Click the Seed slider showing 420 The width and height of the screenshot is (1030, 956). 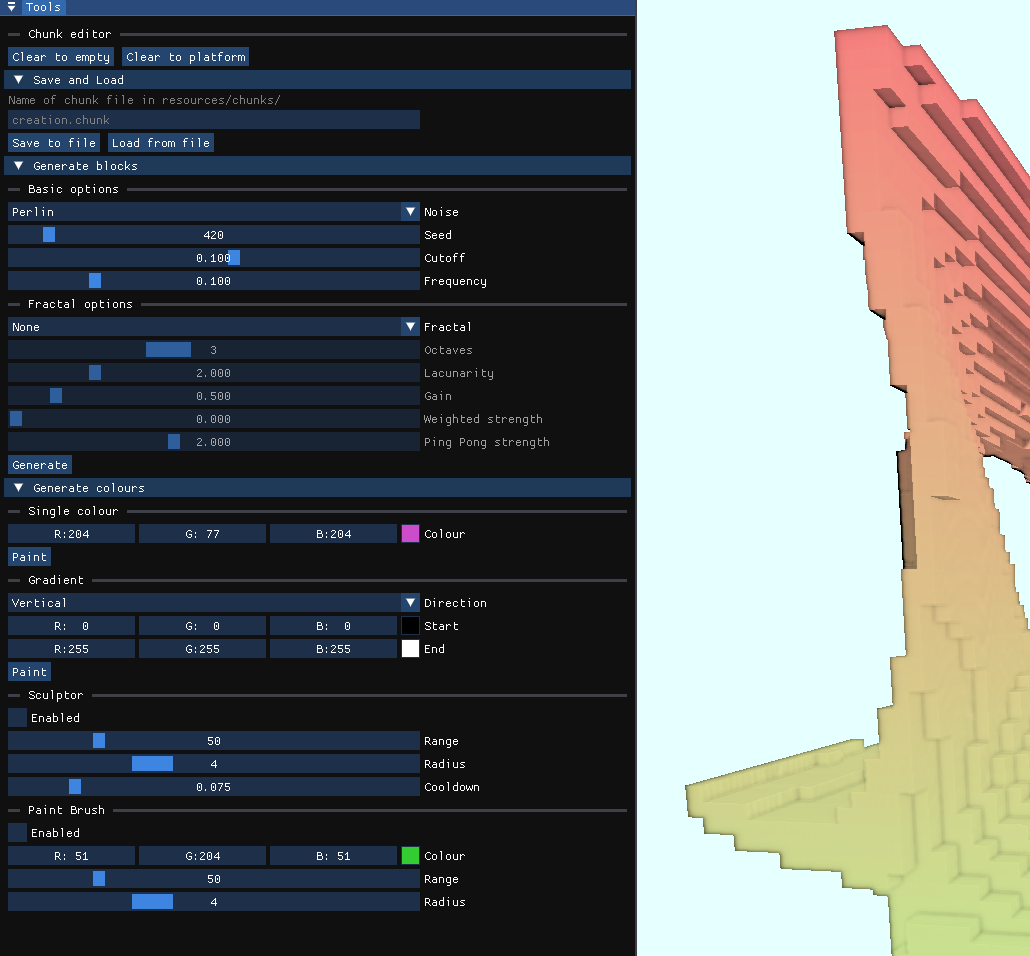pyautogui.click(x=213, y=235)
